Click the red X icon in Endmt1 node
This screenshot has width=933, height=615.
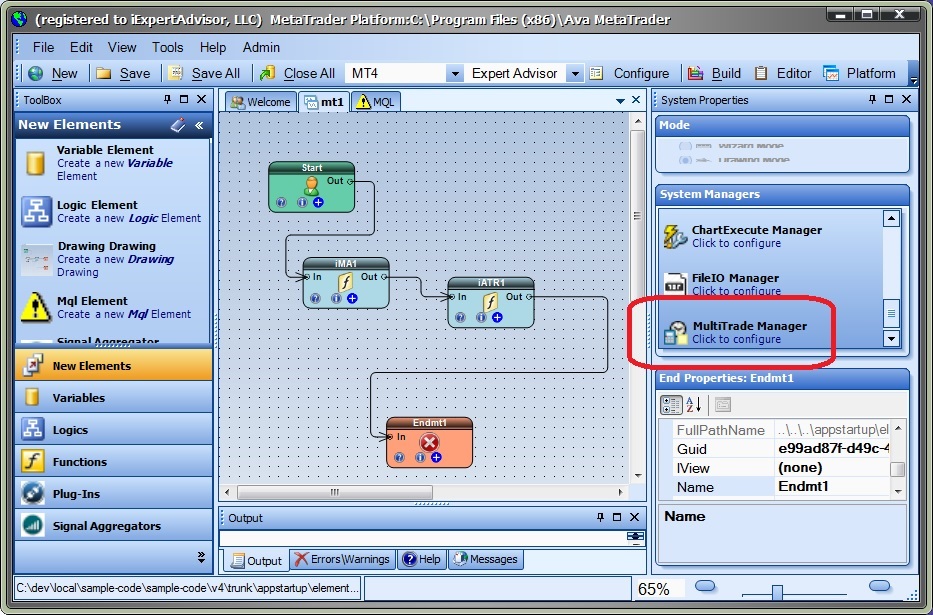click(x=429, y=442)
